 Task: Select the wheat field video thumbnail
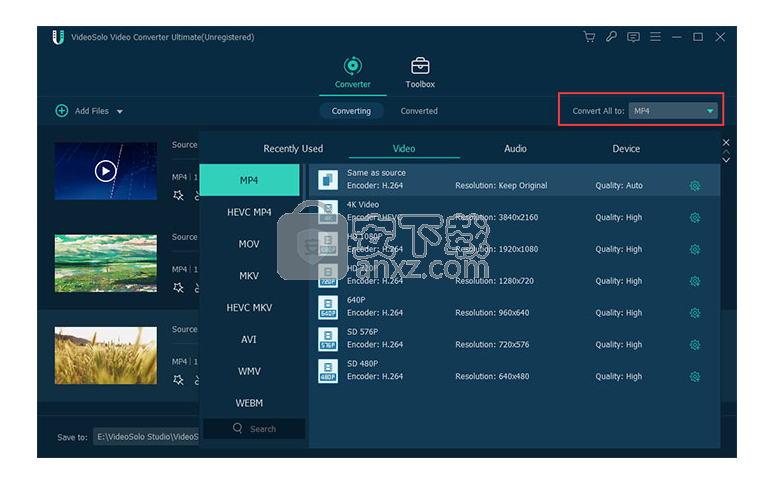[x=106, y=355]
